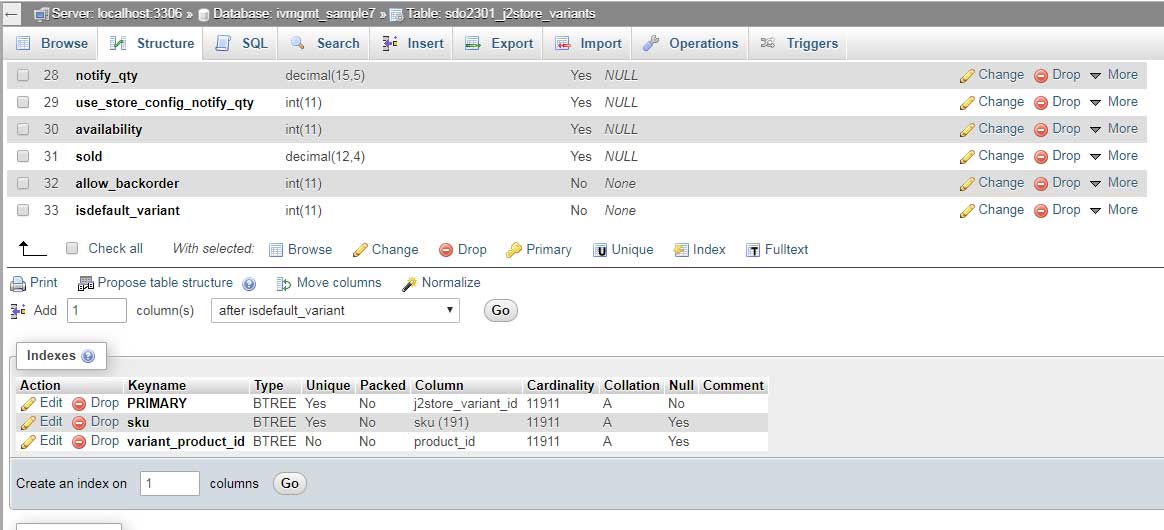Open Propose table structure help icon
The image size is (1164, 530).
tap(249, 284)
